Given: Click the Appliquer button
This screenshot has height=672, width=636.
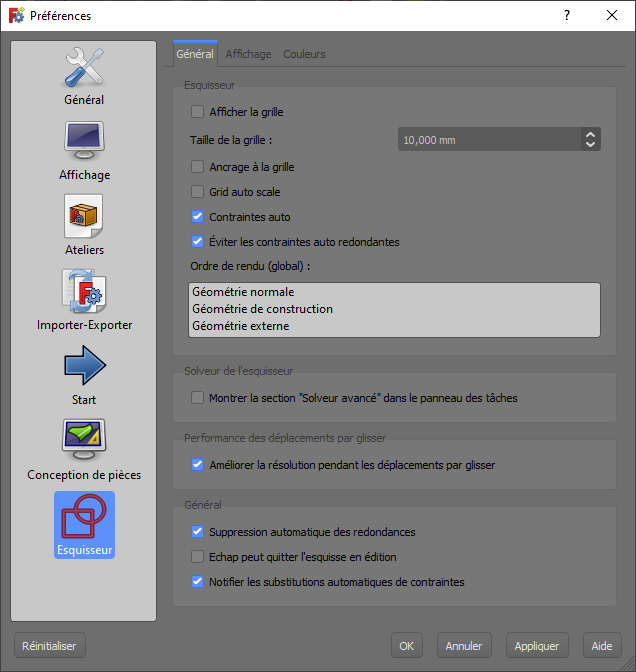Looking at the screenshot, I should coord(537,645).
